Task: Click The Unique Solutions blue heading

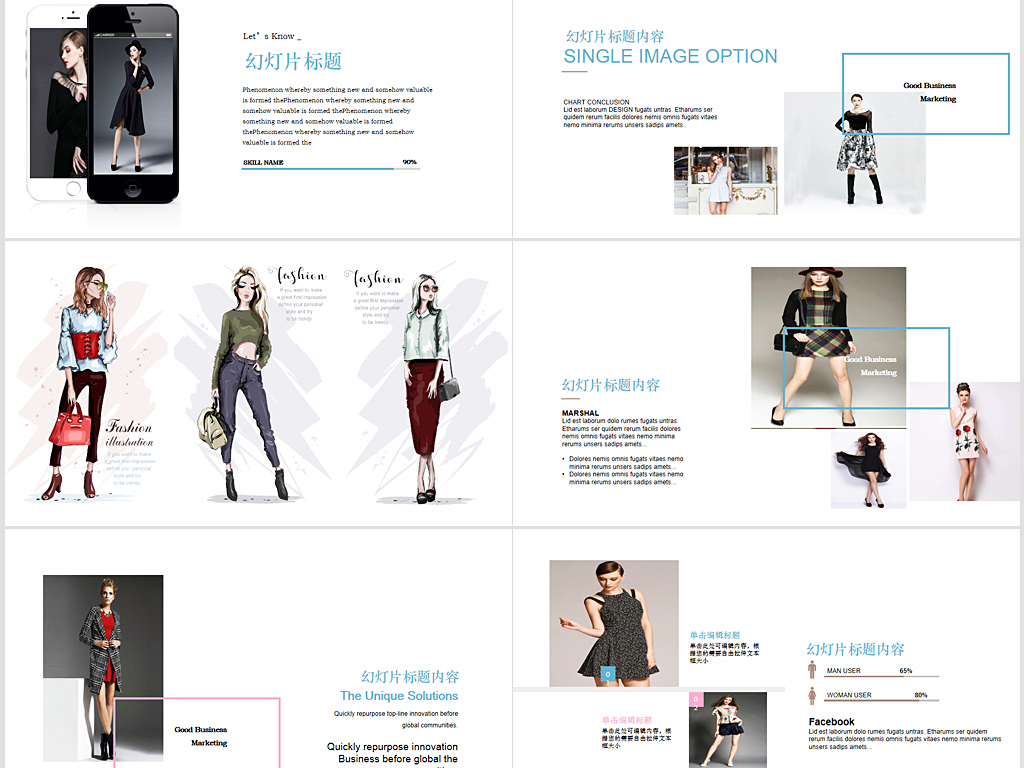Action: click(399, 696)
